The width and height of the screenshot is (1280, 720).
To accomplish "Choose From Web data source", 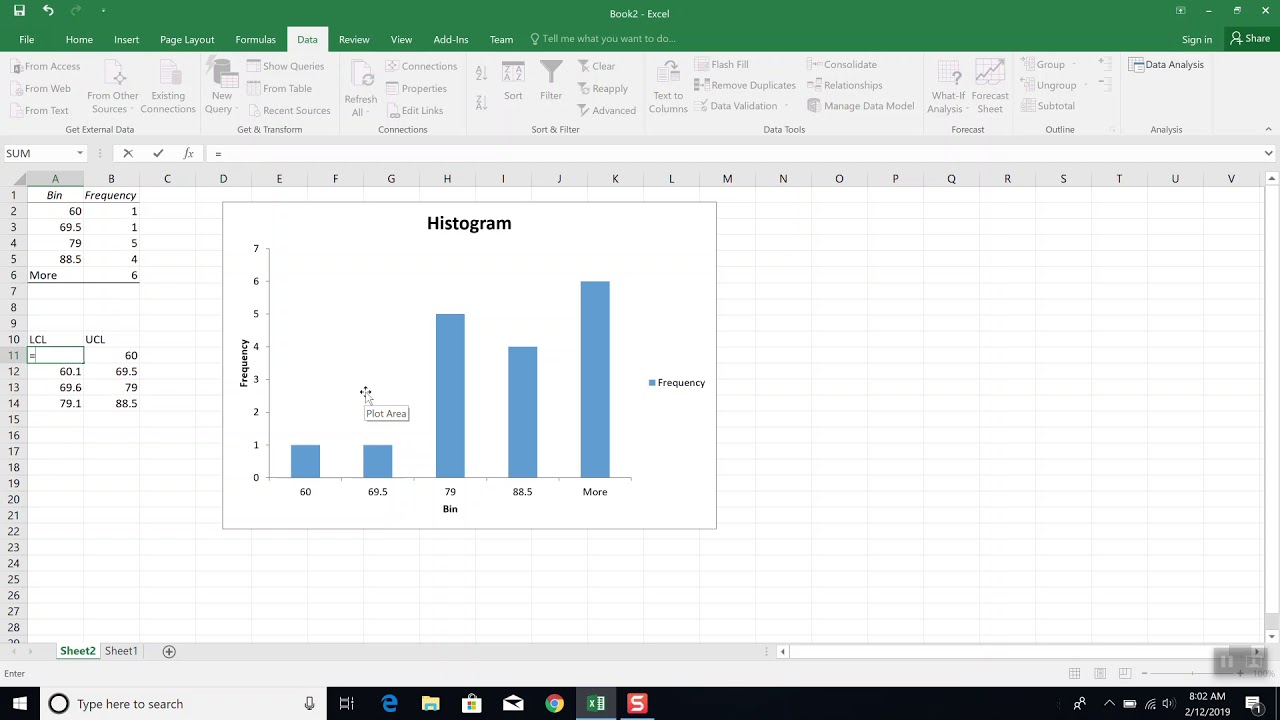I will pos(40,88).
